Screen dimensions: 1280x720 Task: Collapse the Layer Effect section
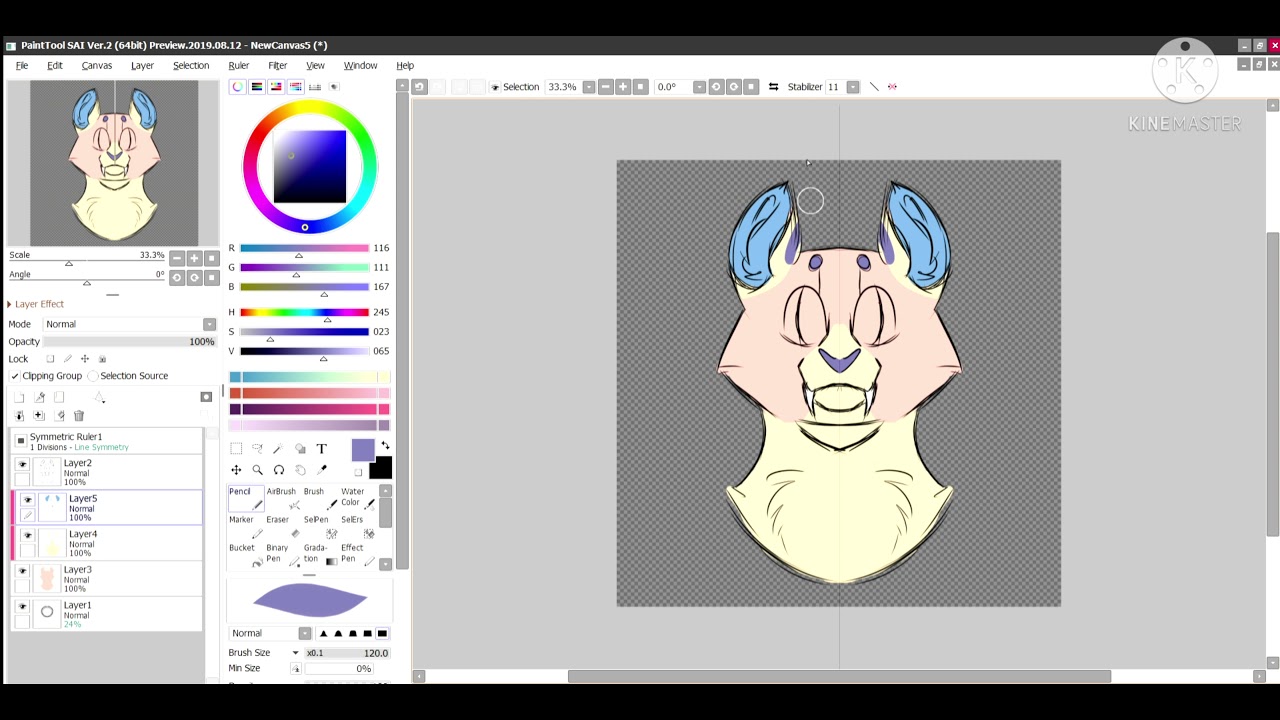[x=10, y=304]
